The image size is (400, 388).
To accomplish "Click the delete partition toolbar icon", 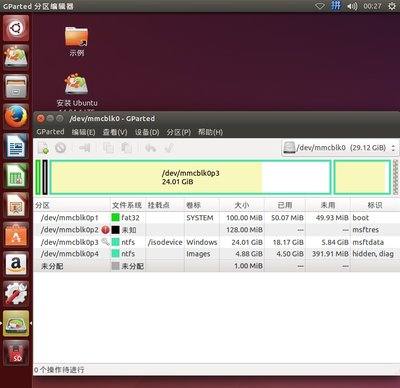I will point(60,148).
